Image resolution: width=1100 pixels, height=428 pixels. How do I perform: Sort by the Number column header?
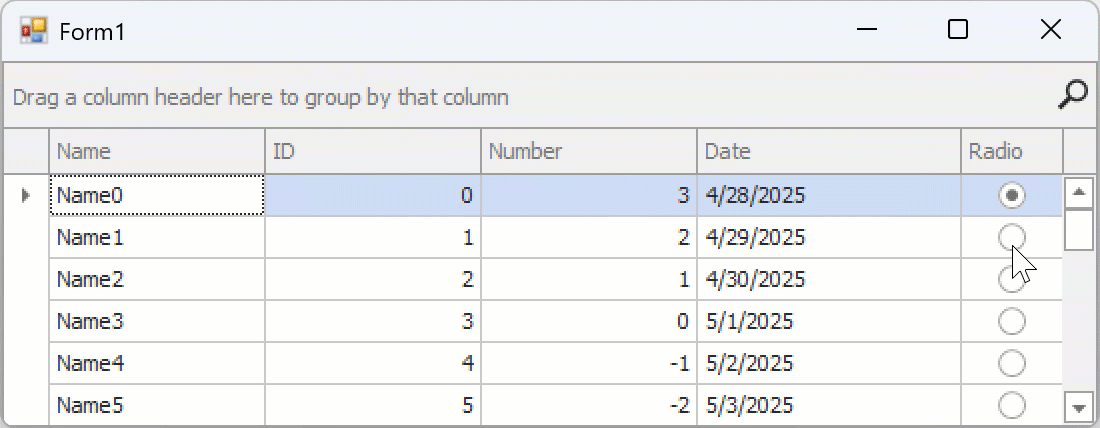[x=589, y=151]
